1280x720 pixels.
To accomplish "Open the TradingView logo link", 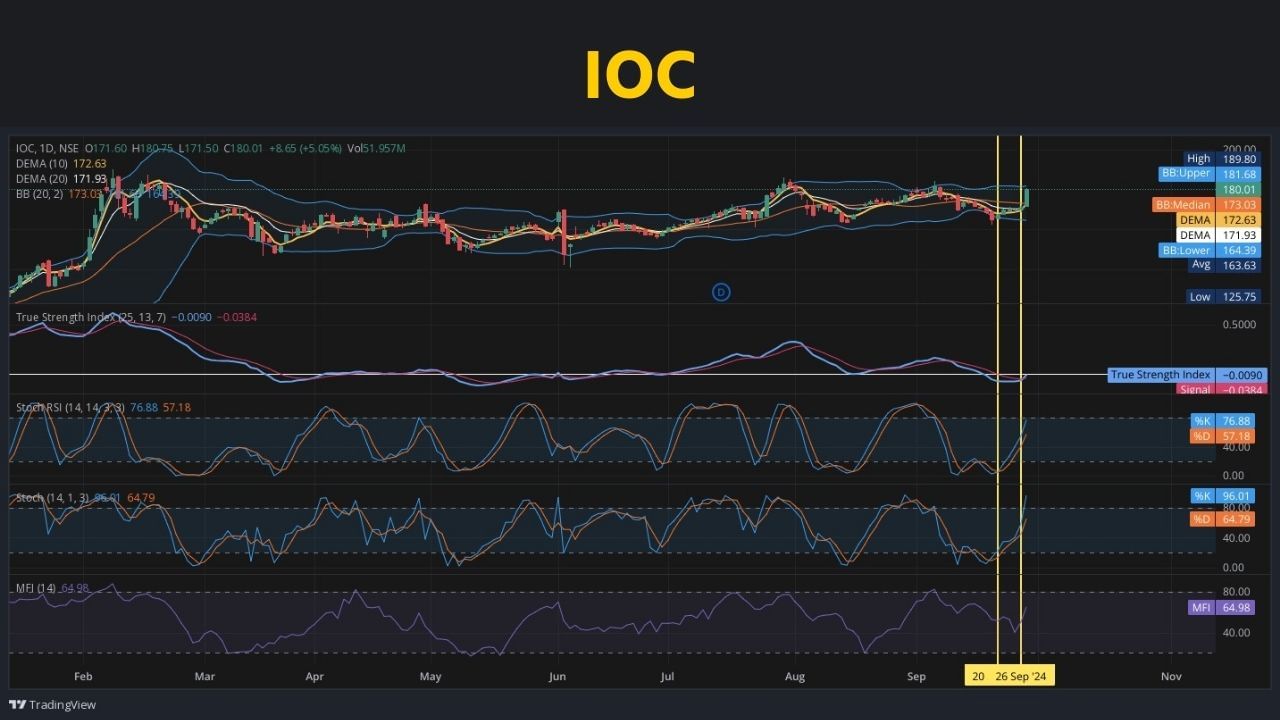I will tap(52, 705).
